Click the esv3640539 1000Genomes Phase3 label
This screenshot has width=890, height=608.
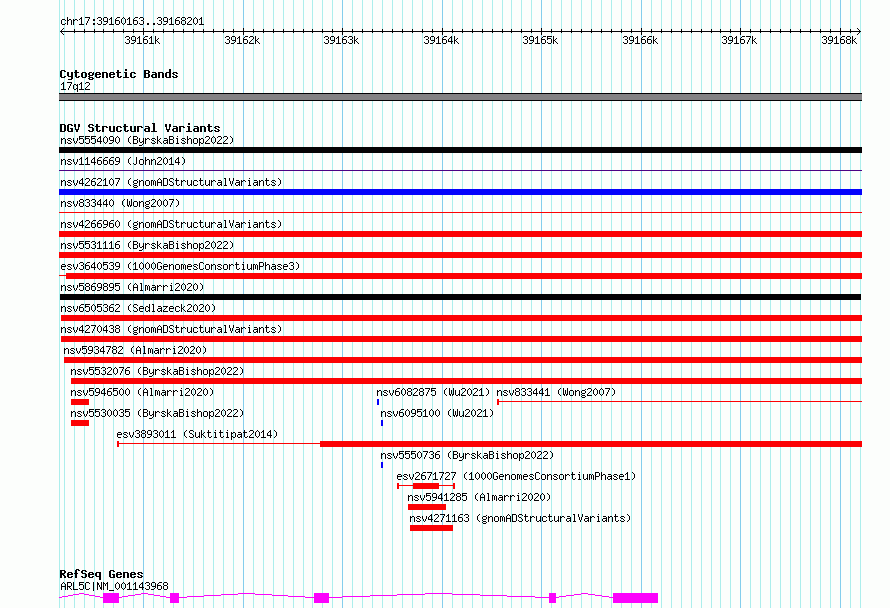click(x=180, y=266)
